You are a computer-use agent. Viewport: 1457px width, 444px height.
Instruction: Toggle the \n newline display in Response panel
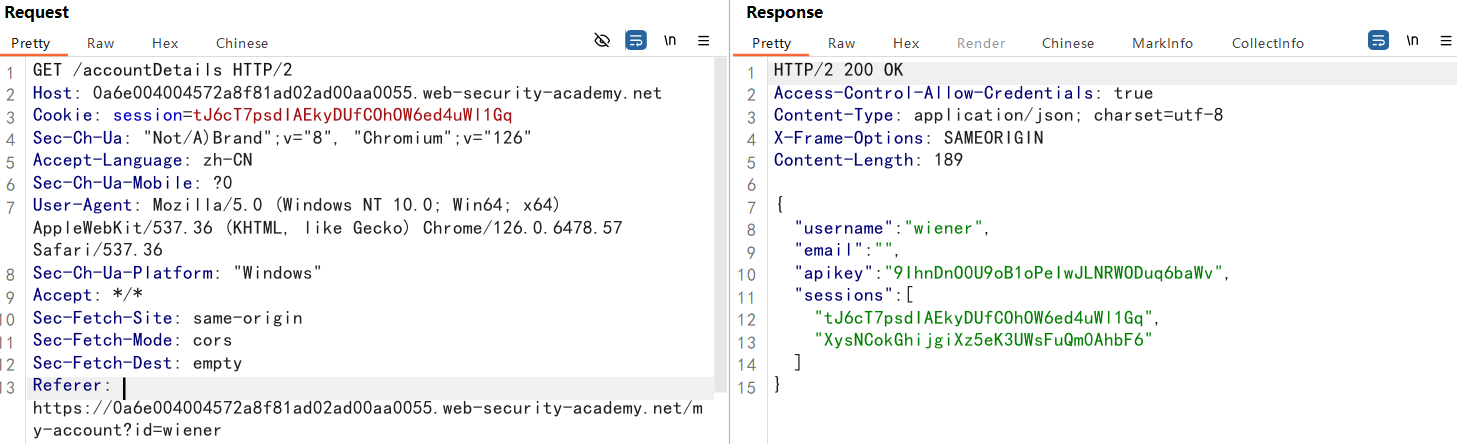pyautogui.click(x=1412, y=41)
